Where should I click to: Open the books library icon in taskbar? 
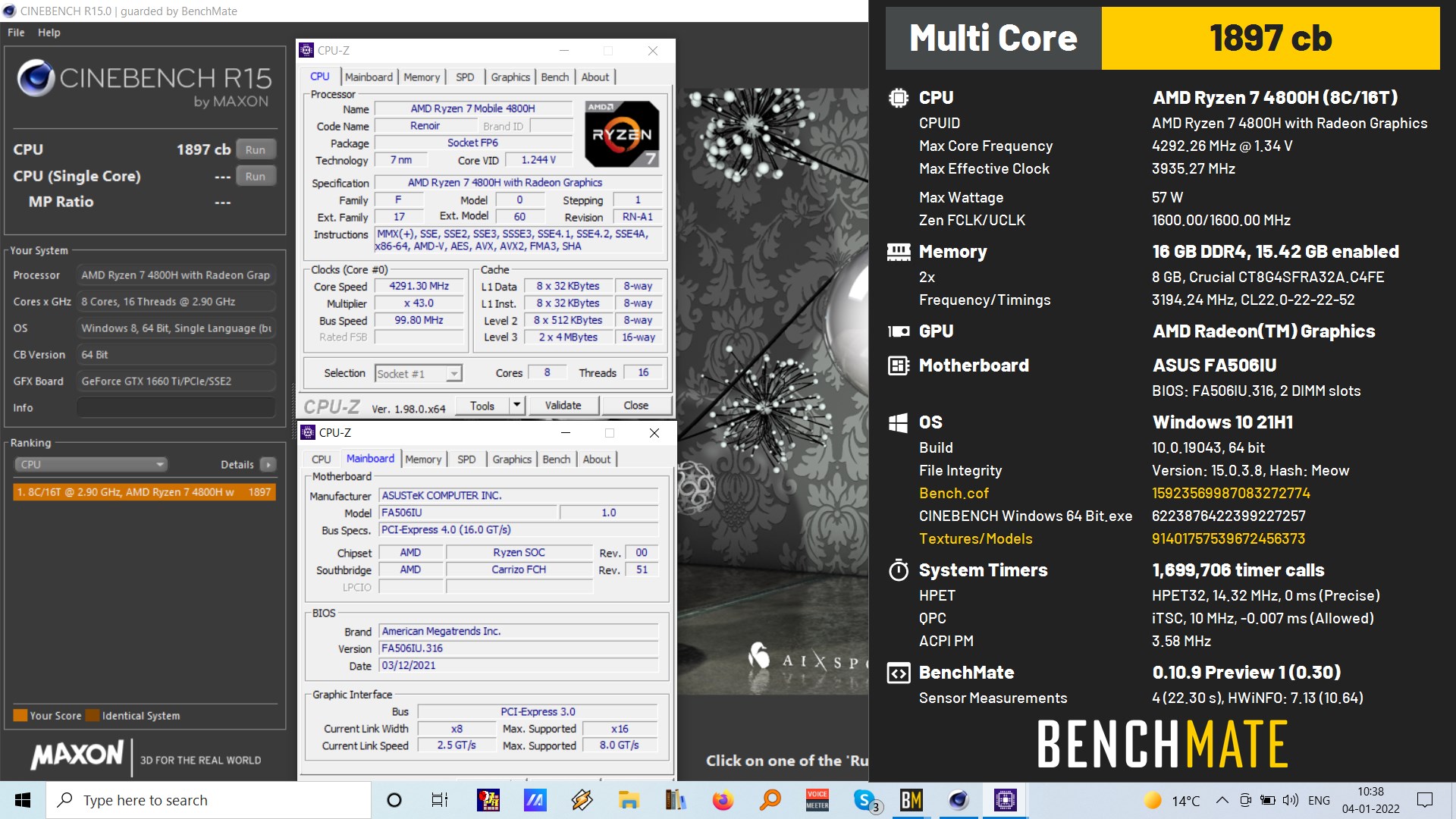click(x=675, y=800)
